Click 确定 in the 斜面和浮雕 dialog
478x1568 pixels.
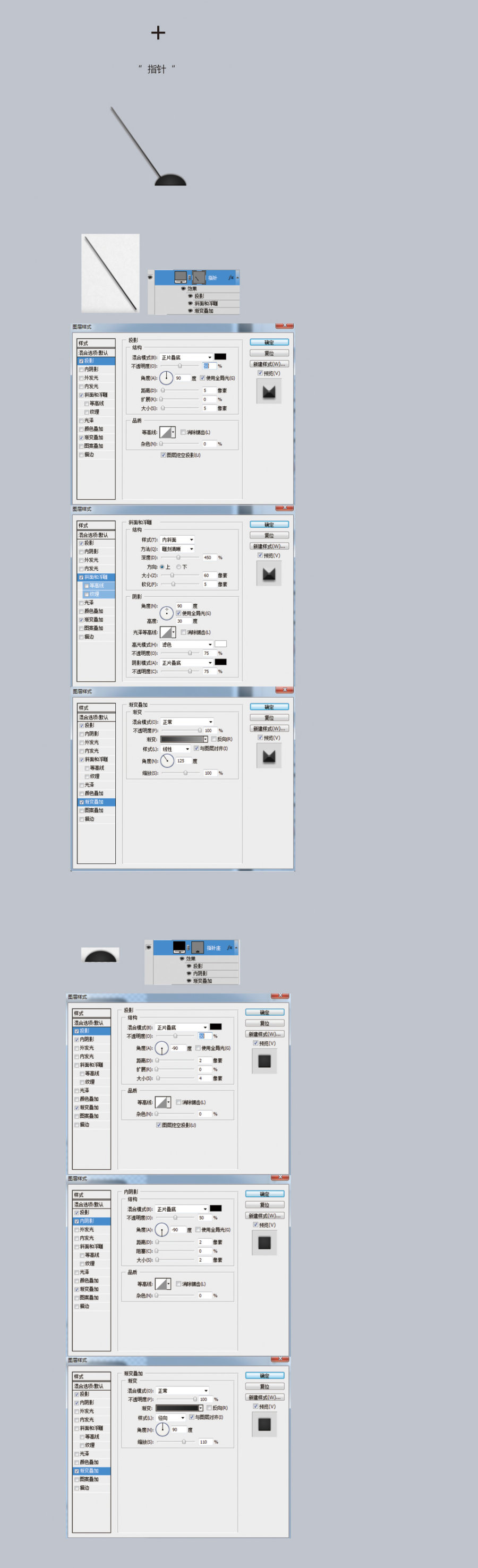pyautogui.click(x=269, y=525)
